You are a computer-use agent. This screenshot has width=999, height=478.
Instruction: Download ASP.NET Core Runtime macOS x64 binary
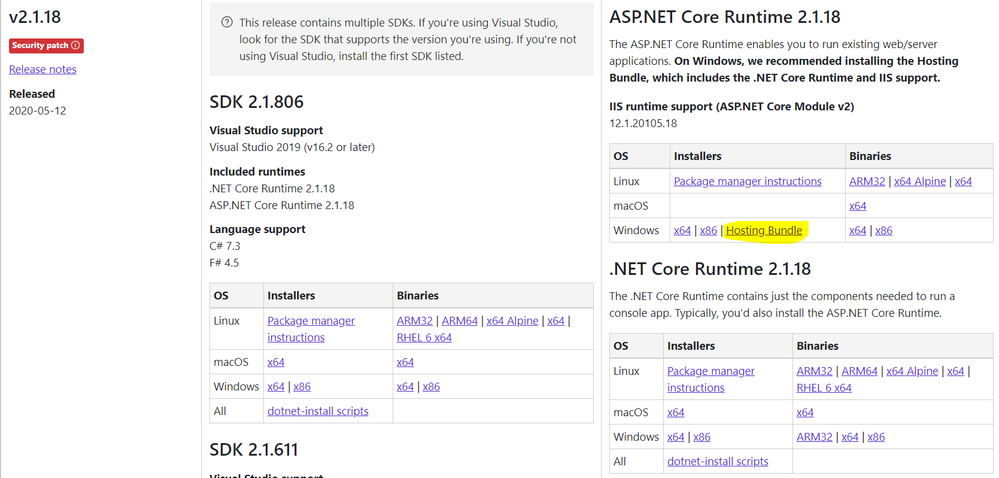tap(857, 205)
